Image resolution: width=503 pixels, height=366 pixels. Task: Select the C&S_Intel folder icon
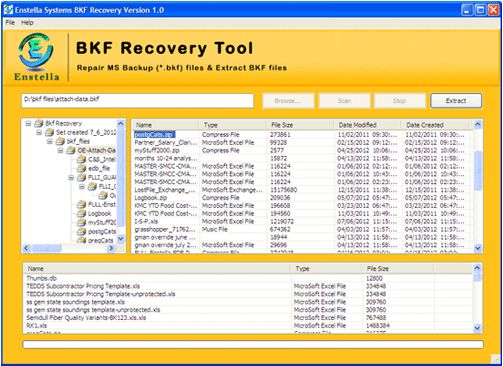(x=82, y=159)
